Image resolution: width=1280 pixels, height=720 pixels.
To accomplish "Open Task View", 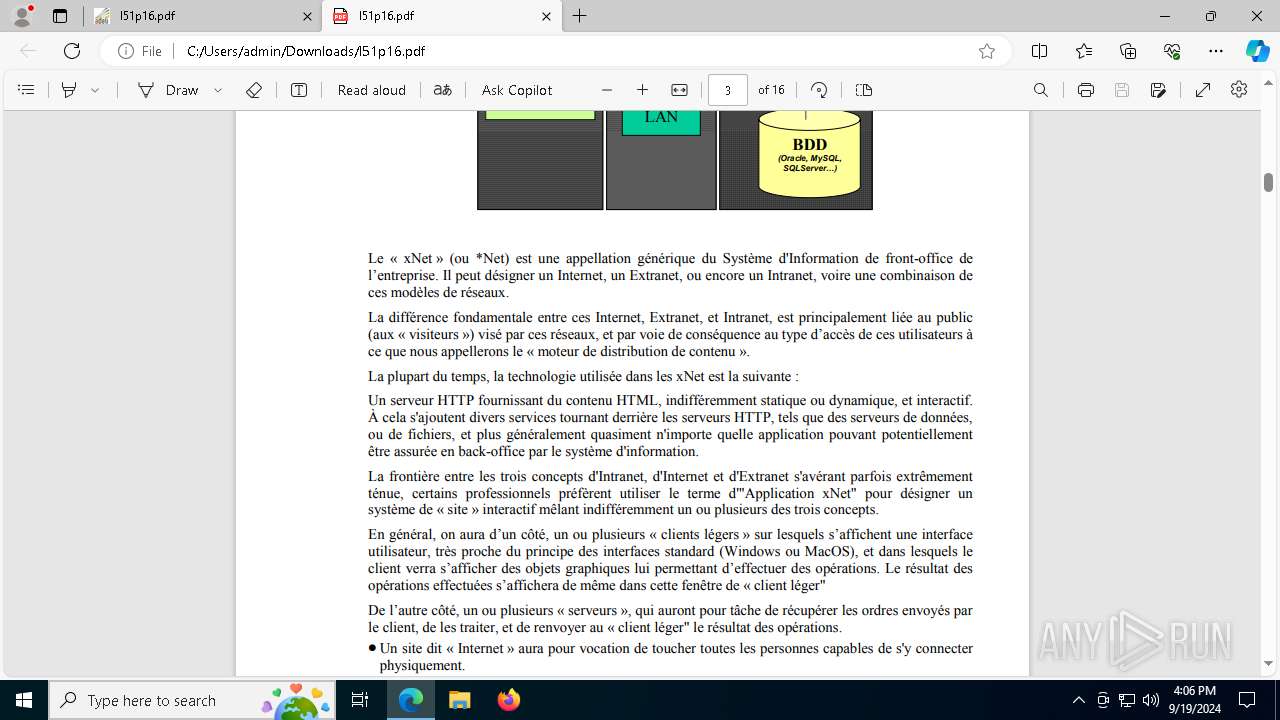I will point(360,700).
